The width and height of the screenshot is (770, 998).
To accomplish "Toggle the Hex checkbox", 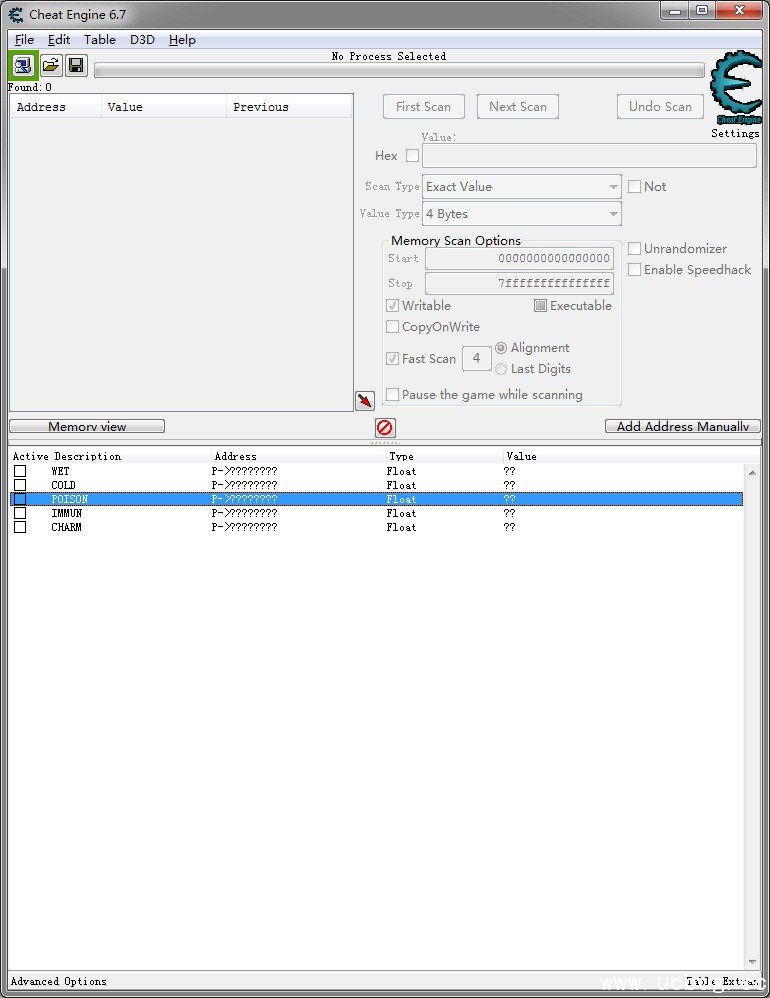I will (412, 156).
